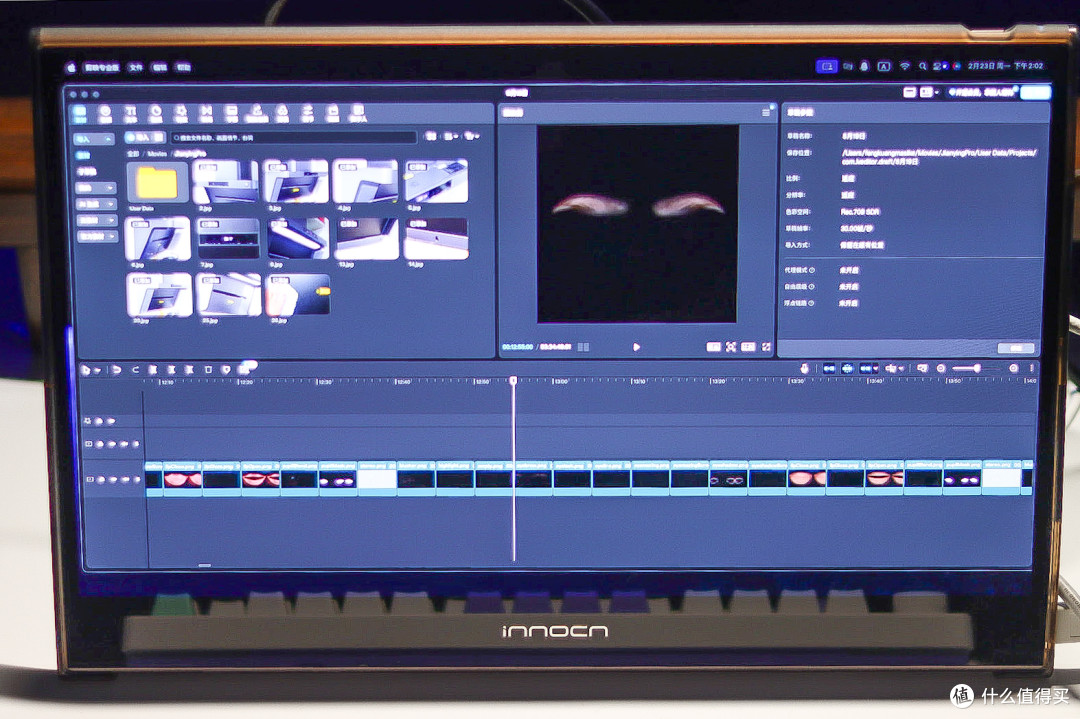Click the Movies breadcrumb

157,154
